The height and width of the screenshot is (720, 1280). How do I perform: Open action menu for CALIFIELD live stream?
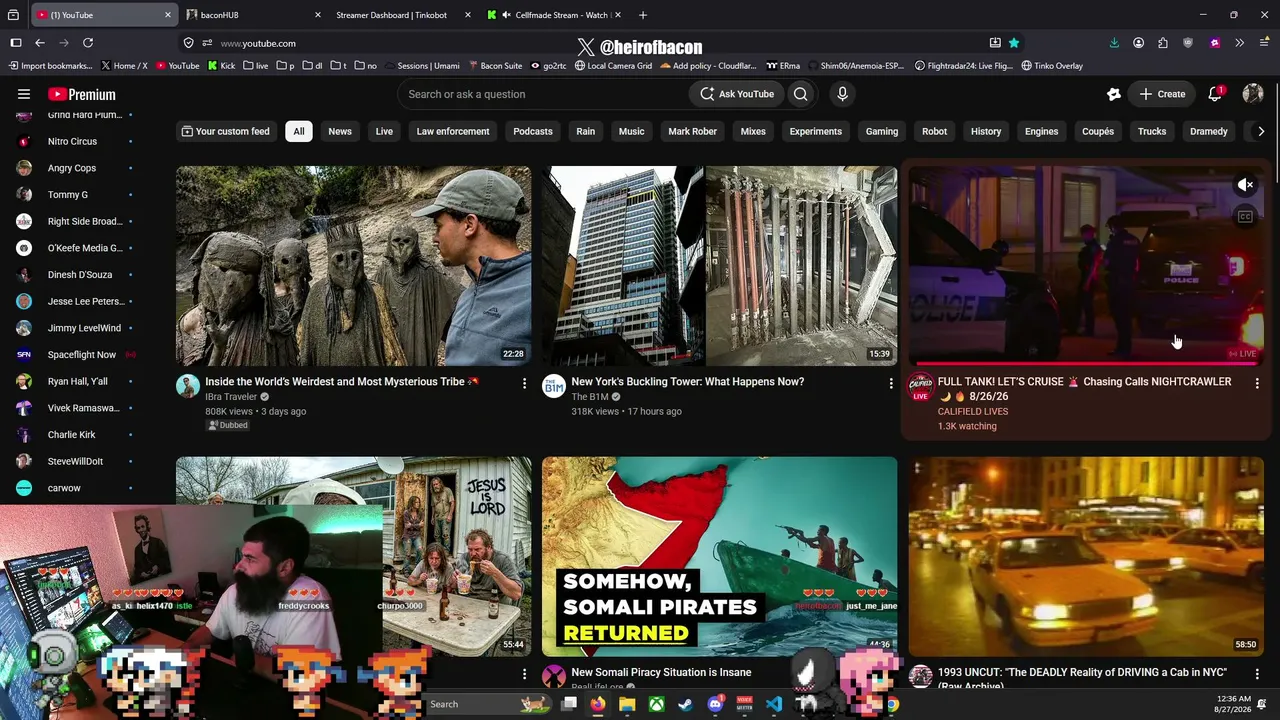[x=1257, y=383]
